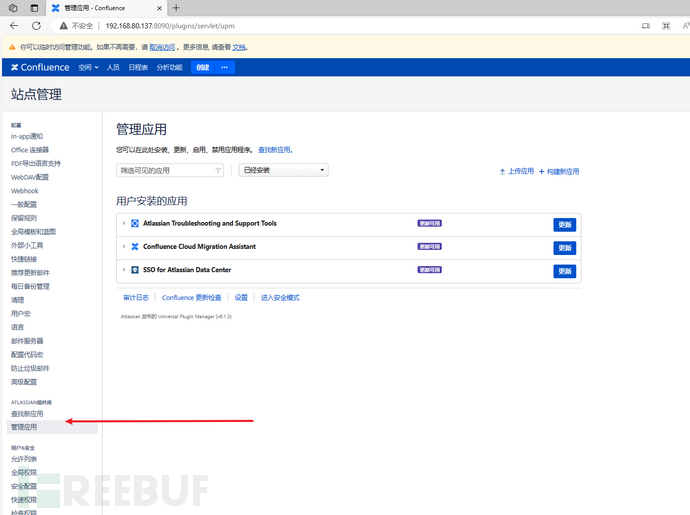
Task: Select 推荐更新邮件 in the sidebar
Action: 30,273
